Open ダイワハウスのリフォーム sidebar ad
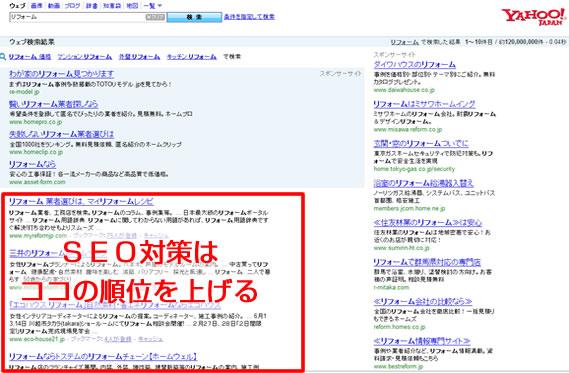This screenshot has width=569, height=373. click(415, 65)
